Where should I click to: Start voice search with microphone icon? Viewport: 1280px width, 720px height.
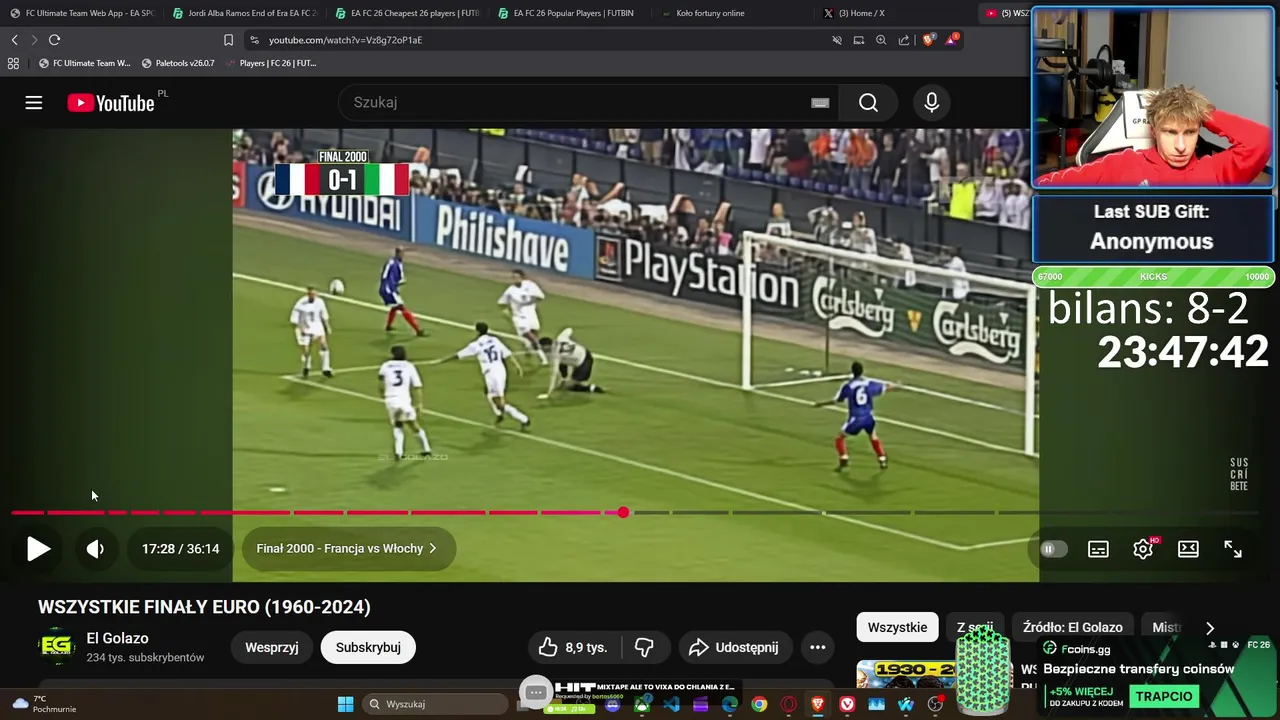pos(932,103)
